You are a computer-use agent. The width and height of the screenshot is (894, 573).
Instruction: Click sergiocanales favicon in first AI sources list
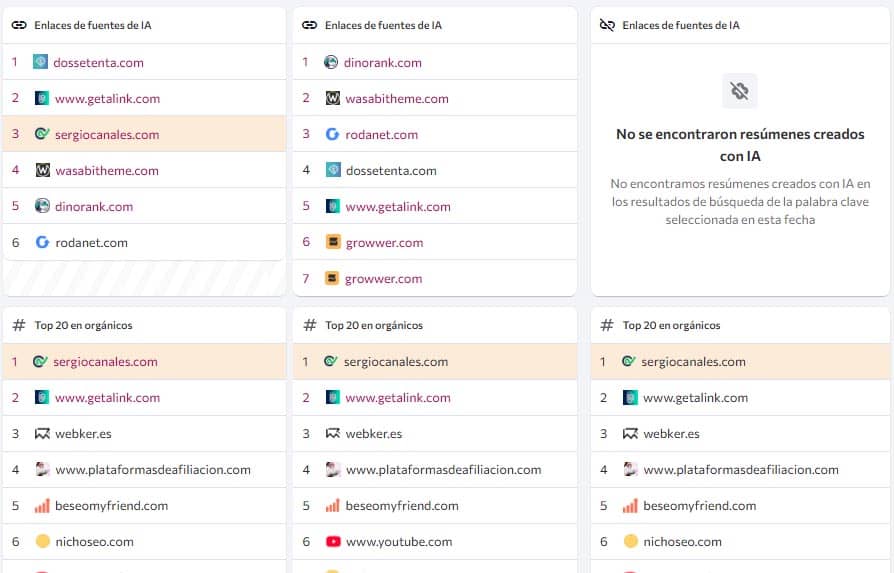tap(42, 134)
